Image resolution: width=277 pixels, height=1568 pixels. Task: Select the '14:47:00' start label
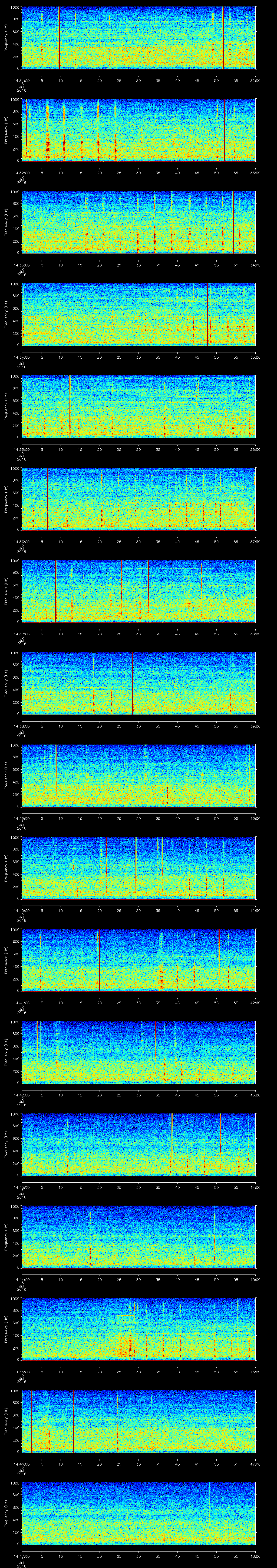click(22, 1556)
